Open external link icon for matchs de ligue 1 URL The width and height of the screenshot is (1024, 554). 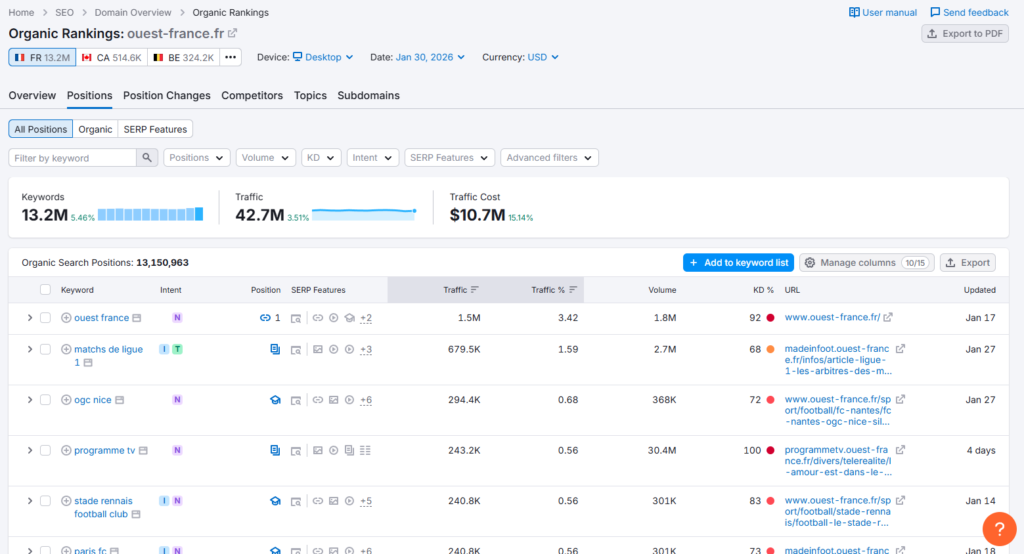click(x=900, y=349)
